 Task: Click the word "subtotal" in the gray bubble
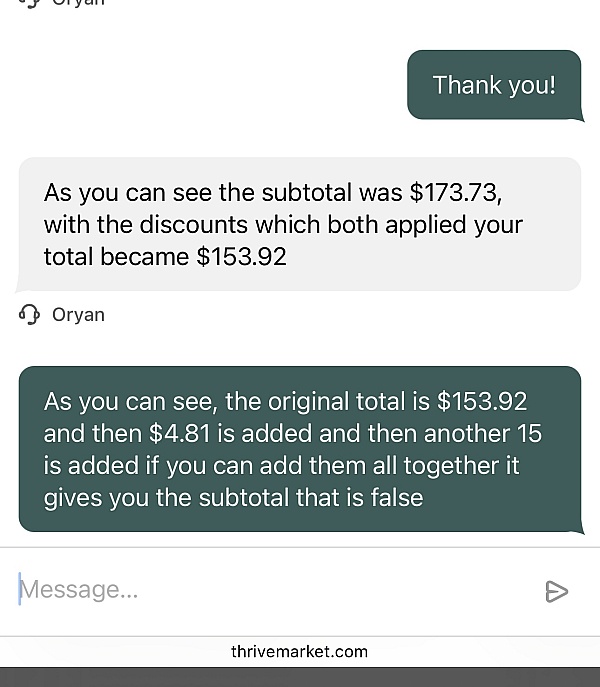tap(306, 193)
